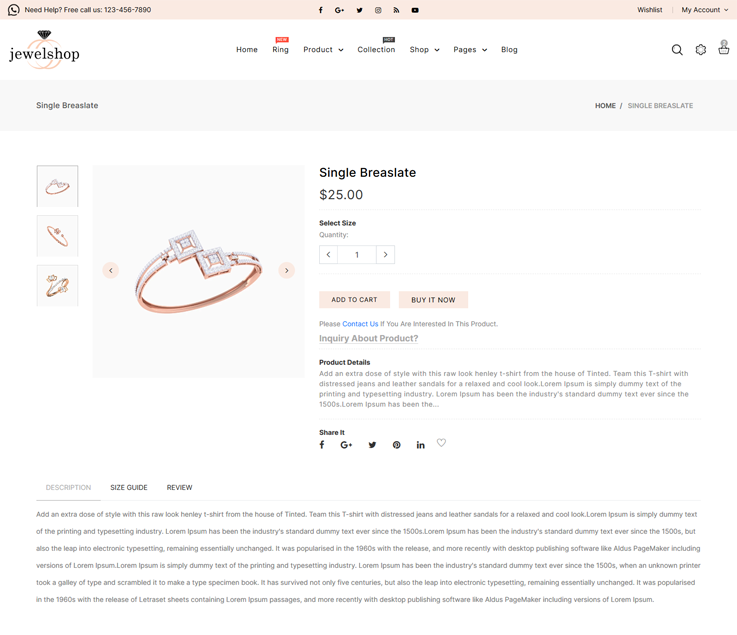The width and height of the screenshot is (737, 635).
Task: Add product to wishlist heart icon
Action: pyautogui.click(x=441, y=443)
